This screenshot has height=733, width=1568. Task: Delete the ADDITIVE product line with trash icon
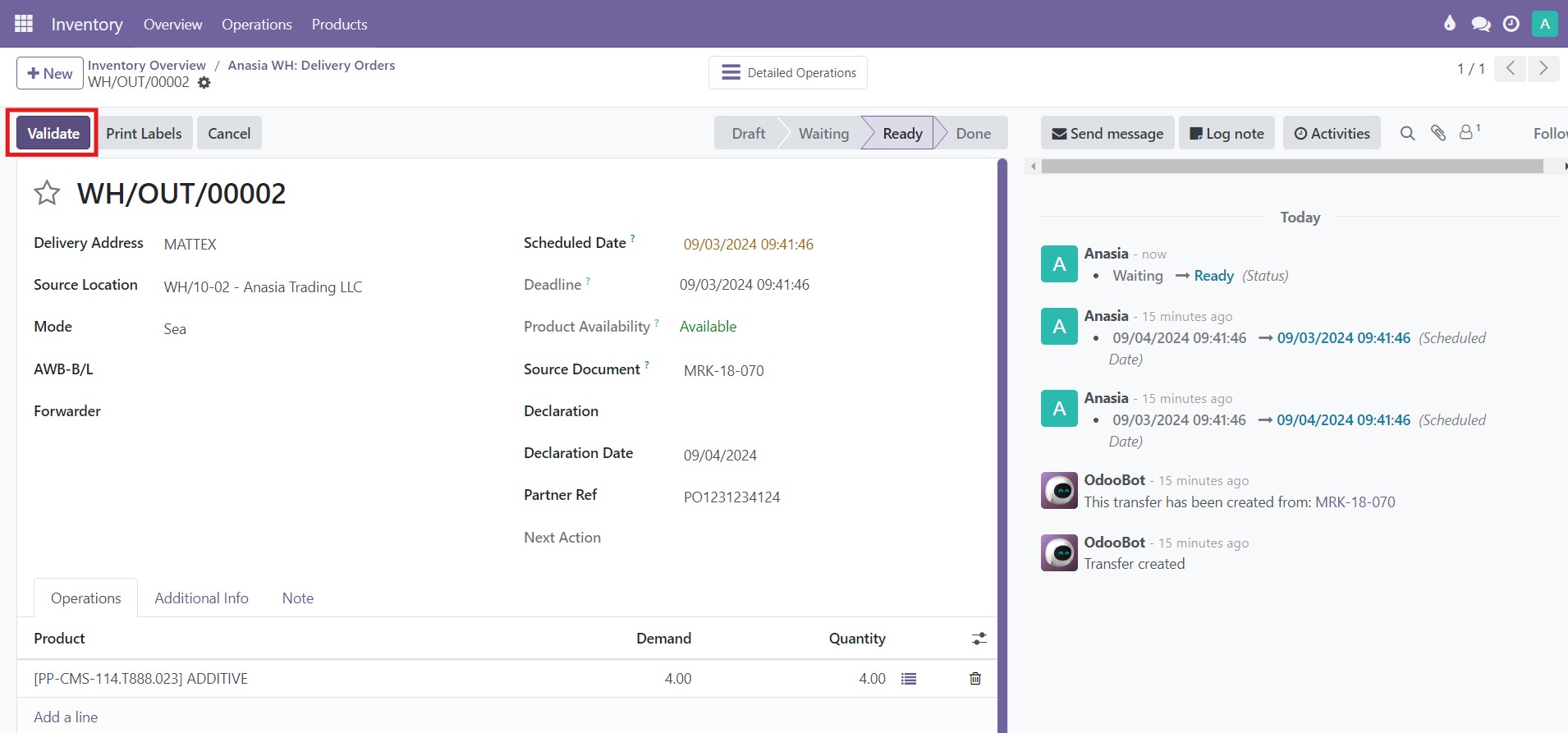975,679
